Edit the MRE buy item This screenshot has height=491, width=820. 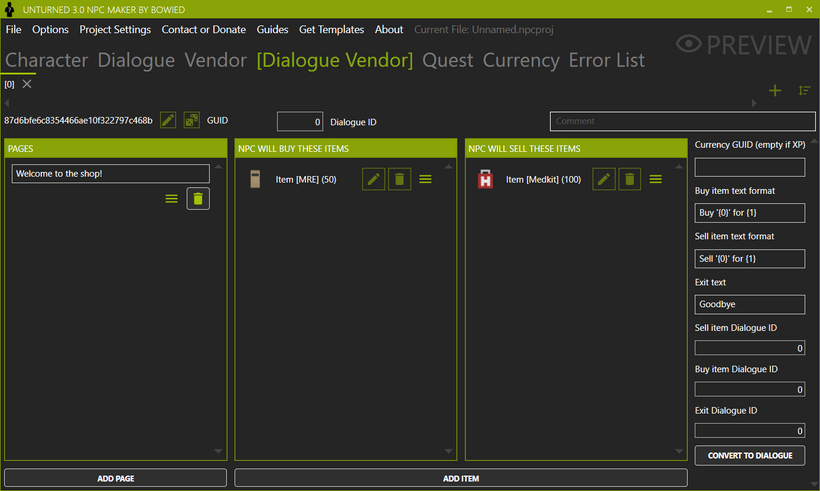click(x=373, y=179)
